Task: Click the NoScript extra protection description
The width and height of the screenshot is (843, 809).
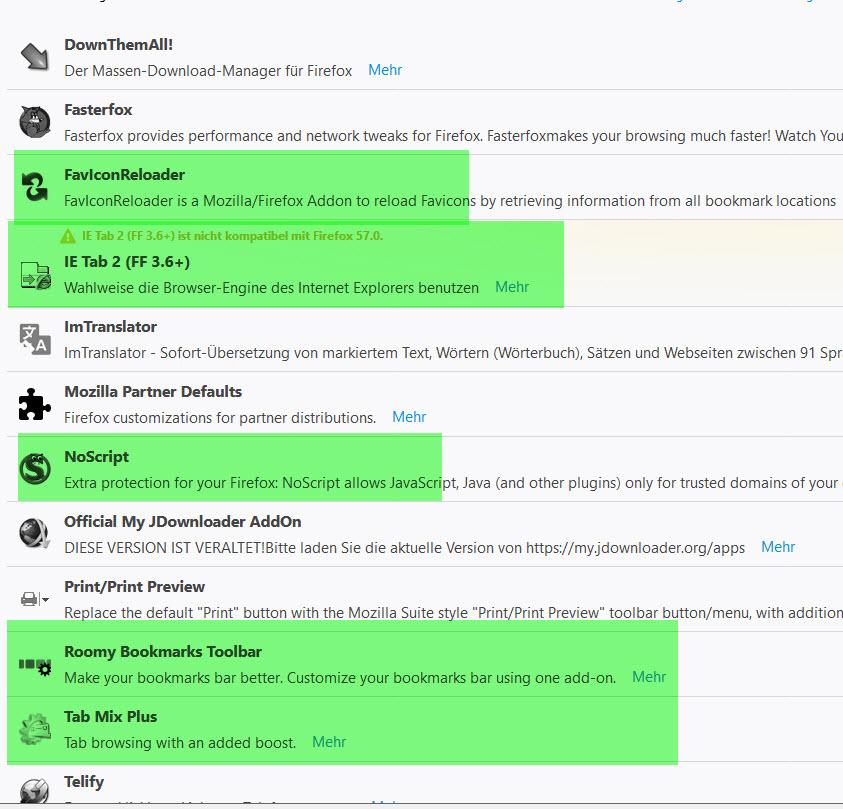Action: pos(453,483)
